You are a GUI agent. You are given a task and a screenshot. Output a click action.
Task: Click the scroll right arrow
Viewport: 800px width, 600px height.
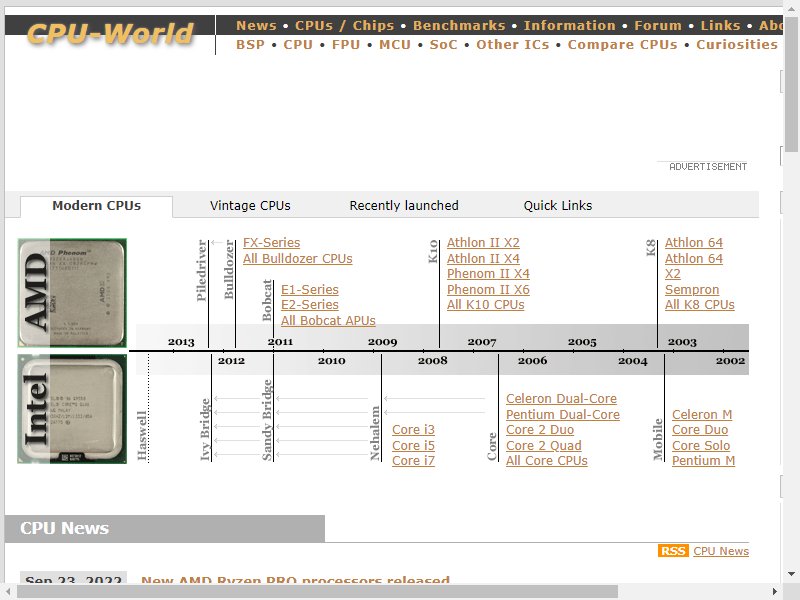(x=775, y=592)
